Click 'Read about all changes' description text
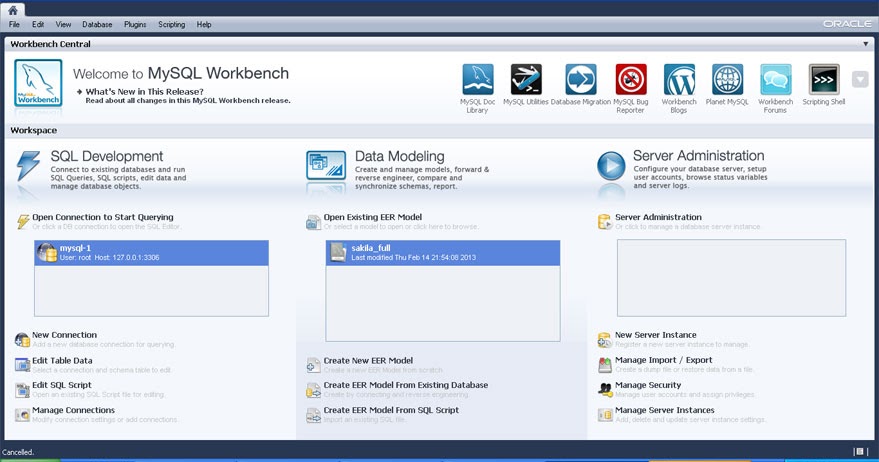The height and width of the screenshot is (462, 879). click(x=188, y=101)
